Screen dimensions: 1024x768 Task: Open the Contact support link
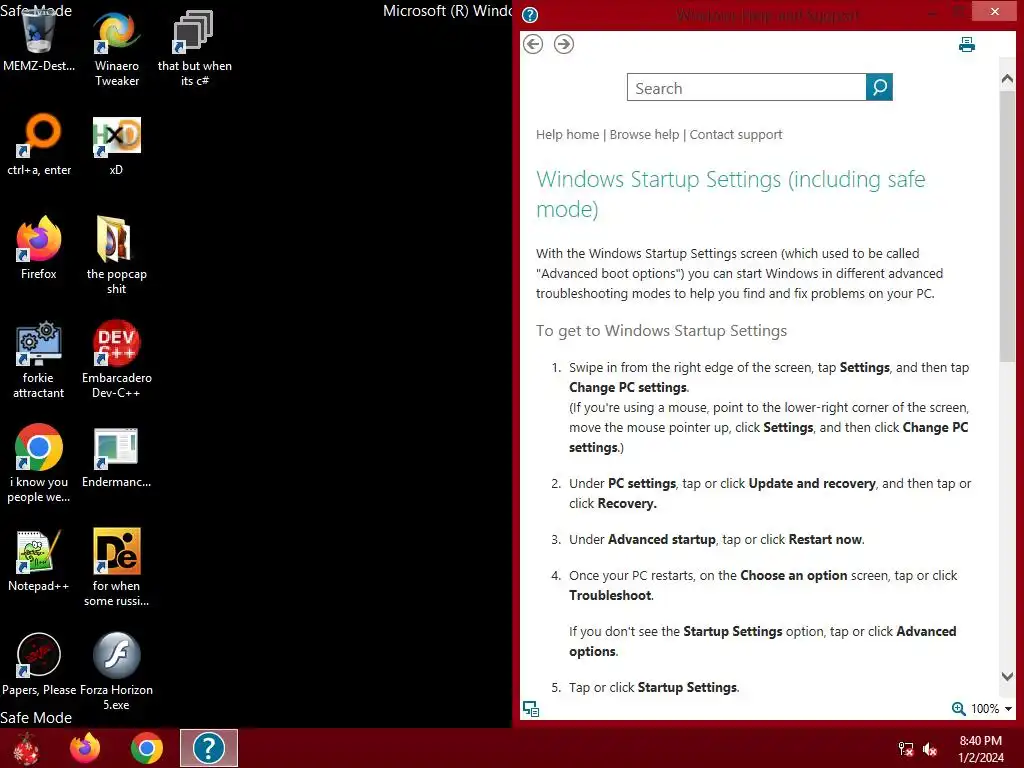click(736, 135)
